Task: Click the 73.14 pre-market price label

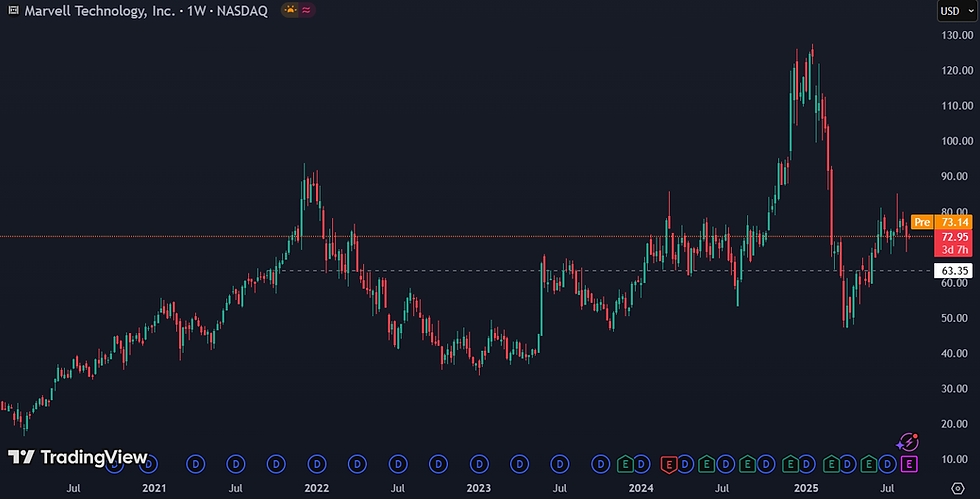Action: point(954,222)
